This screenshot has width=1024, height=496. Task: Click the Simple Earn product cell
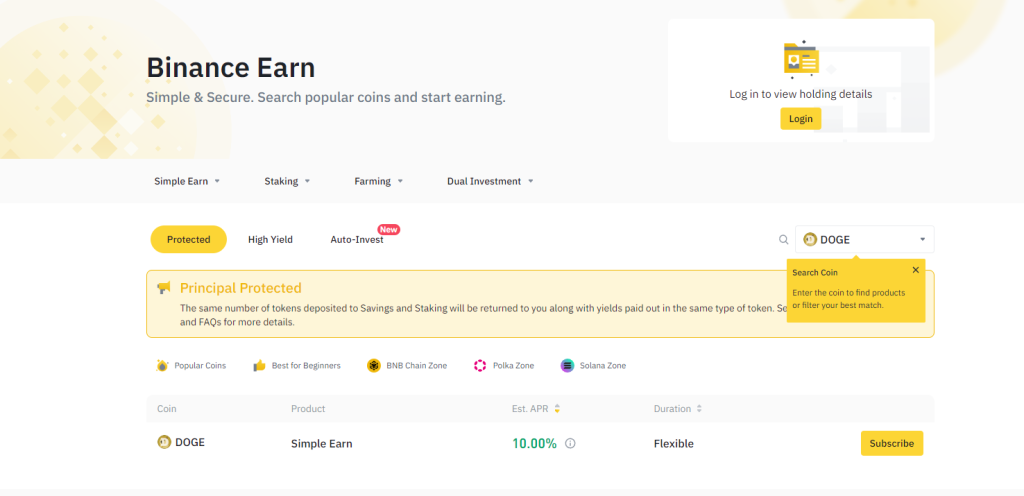(321, 444)
